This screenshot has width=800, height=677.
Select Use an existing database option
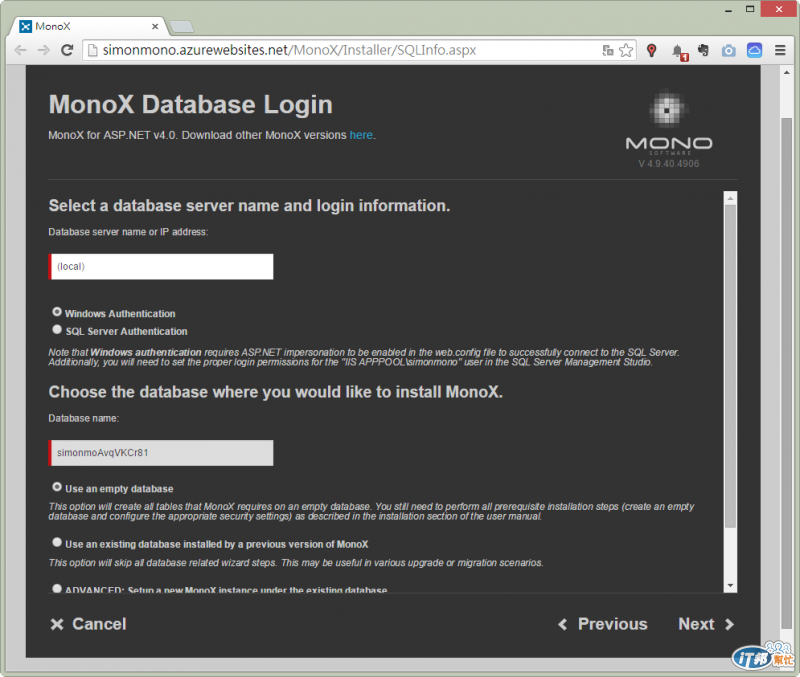pyautogui.click(x=57, y=542)
